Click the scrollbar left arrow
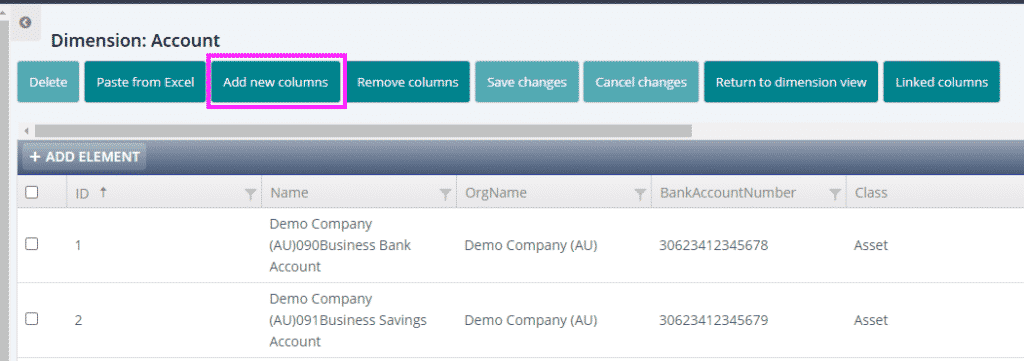The width and height of the screenshot is (1024, 361). click(x=26, y=131)
